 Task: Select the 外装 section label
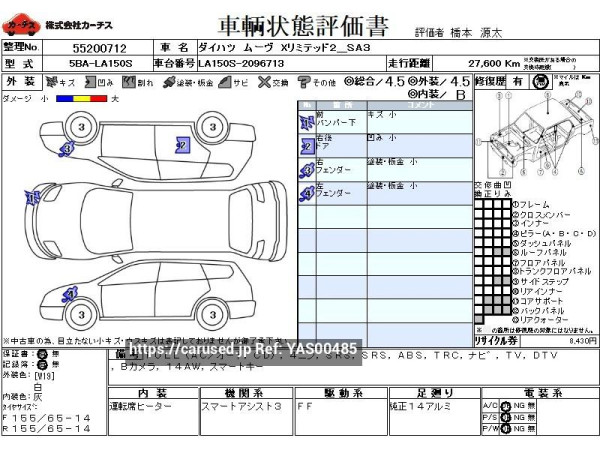pos(20,82)
